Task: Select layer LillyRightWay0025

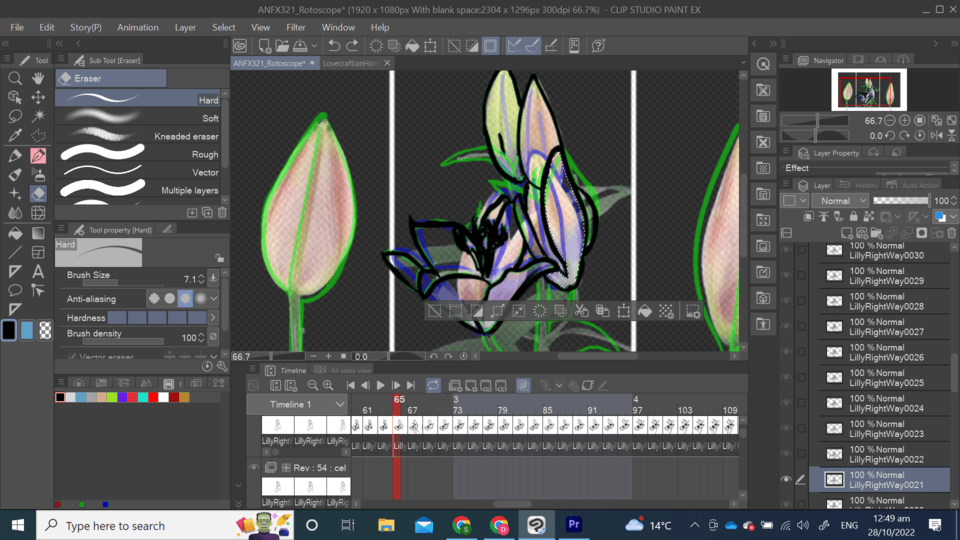Action: 885,378
